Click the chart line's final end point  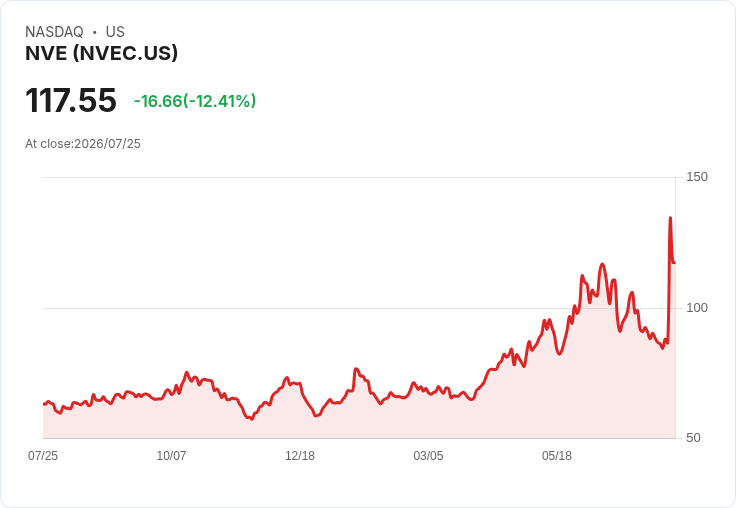click(x=674, y=262)
